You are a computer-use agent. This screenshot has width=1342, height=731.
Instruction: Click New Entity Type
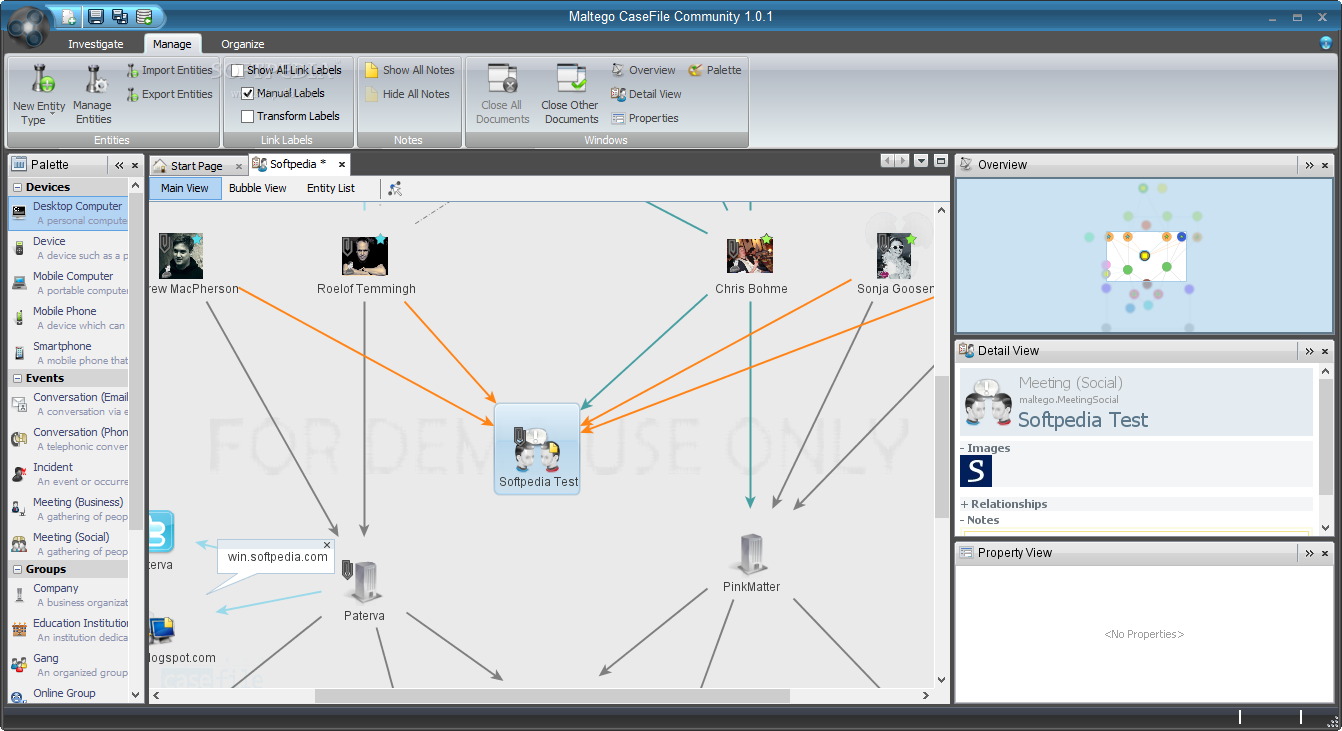38,95
